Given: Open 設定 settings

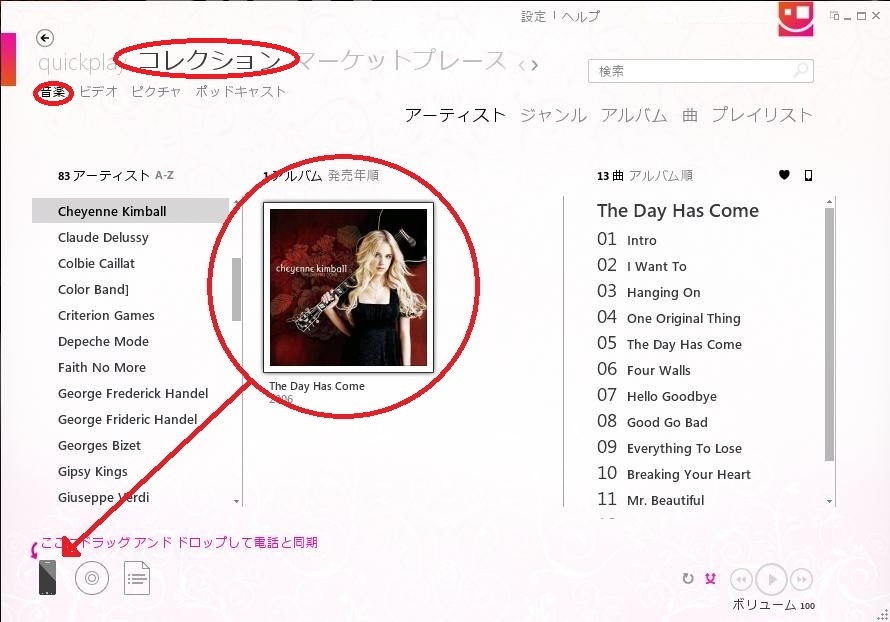Looking at the screenshot, I should 534,16.
